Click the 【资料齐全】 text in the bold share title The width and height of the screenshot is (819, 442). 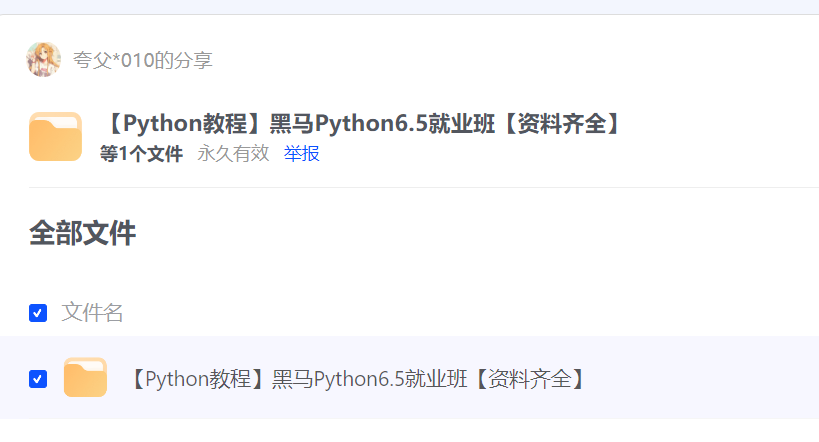(x=561, y=124)
